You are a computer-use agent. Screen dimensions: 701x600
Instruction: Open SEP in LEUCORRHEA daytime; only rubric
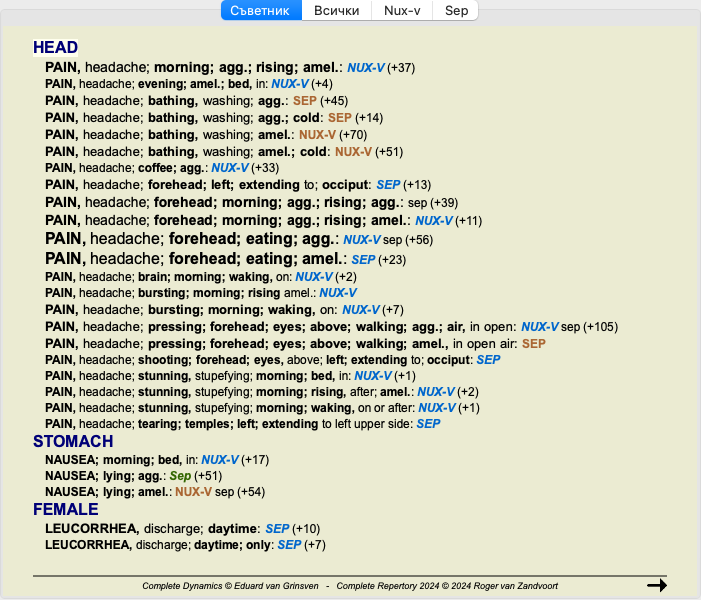pyautogui.click(x=289, y=545)
